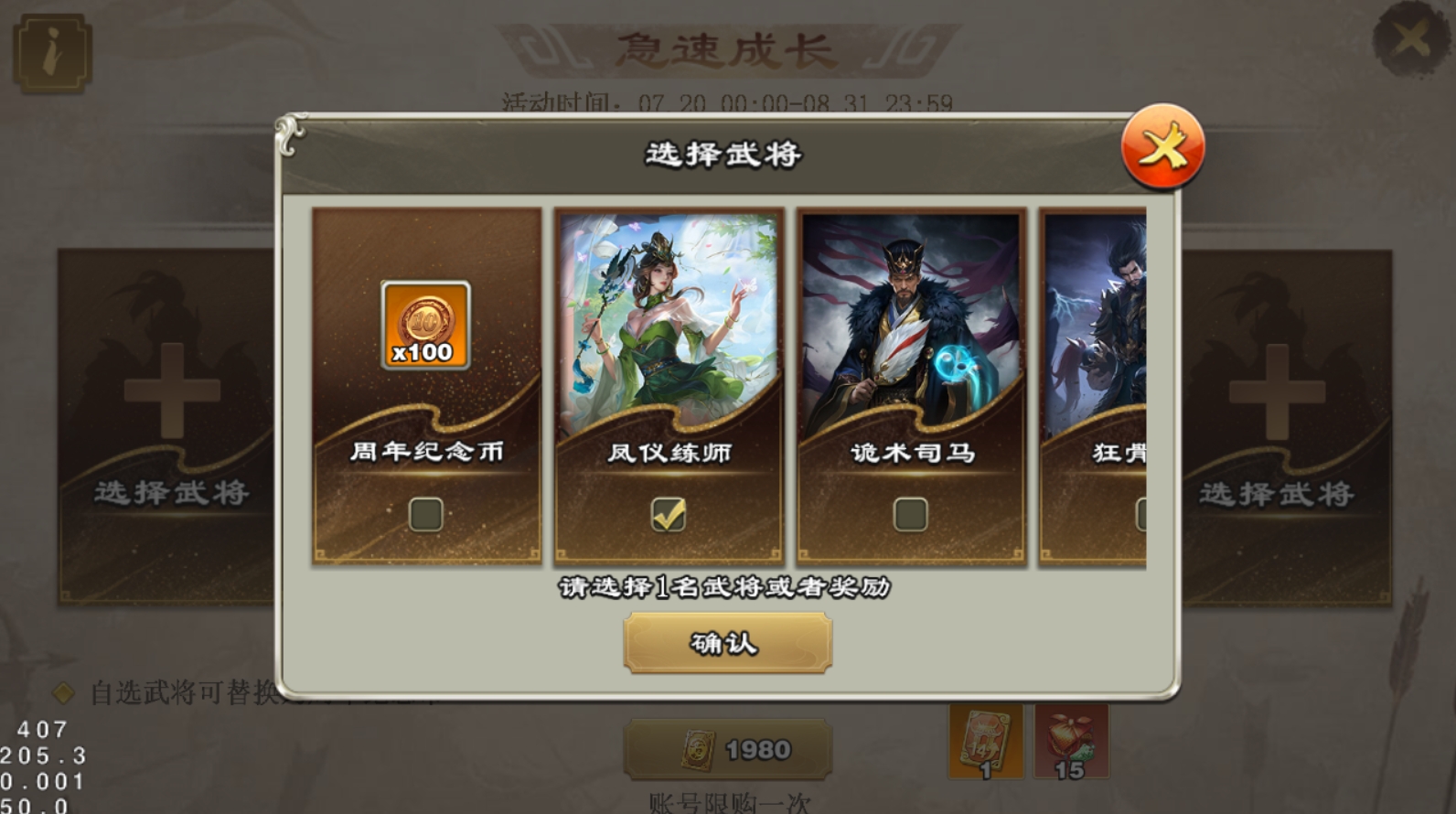Image resolution: width=1456 pixels, height=814 pixels.
Task: Confirm selection with the 确认 button
Action: (727, 644)
